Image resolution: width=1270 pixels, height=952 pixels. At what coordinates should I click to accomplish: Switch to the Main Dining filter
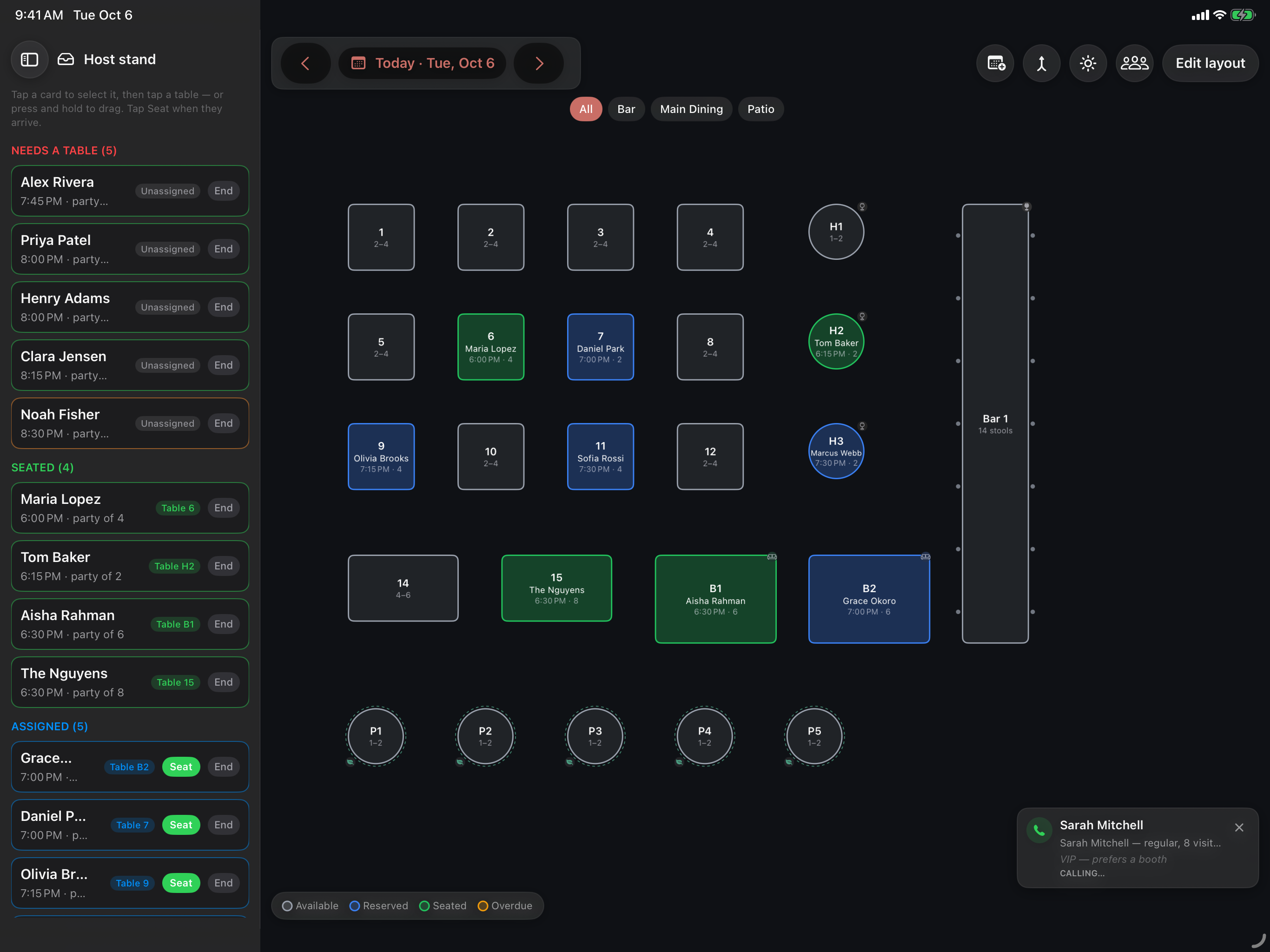(691, 109)
